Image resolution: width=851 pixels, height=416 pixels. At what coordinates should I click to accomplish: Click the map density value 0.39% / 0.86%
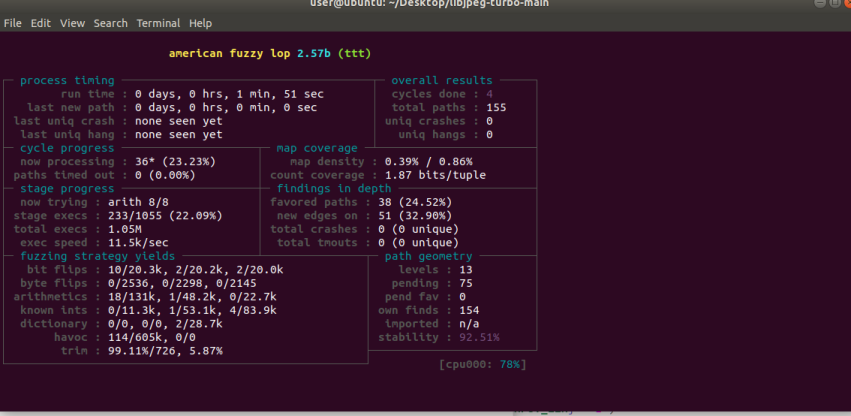pyautogui.click(x=429, y=162)
